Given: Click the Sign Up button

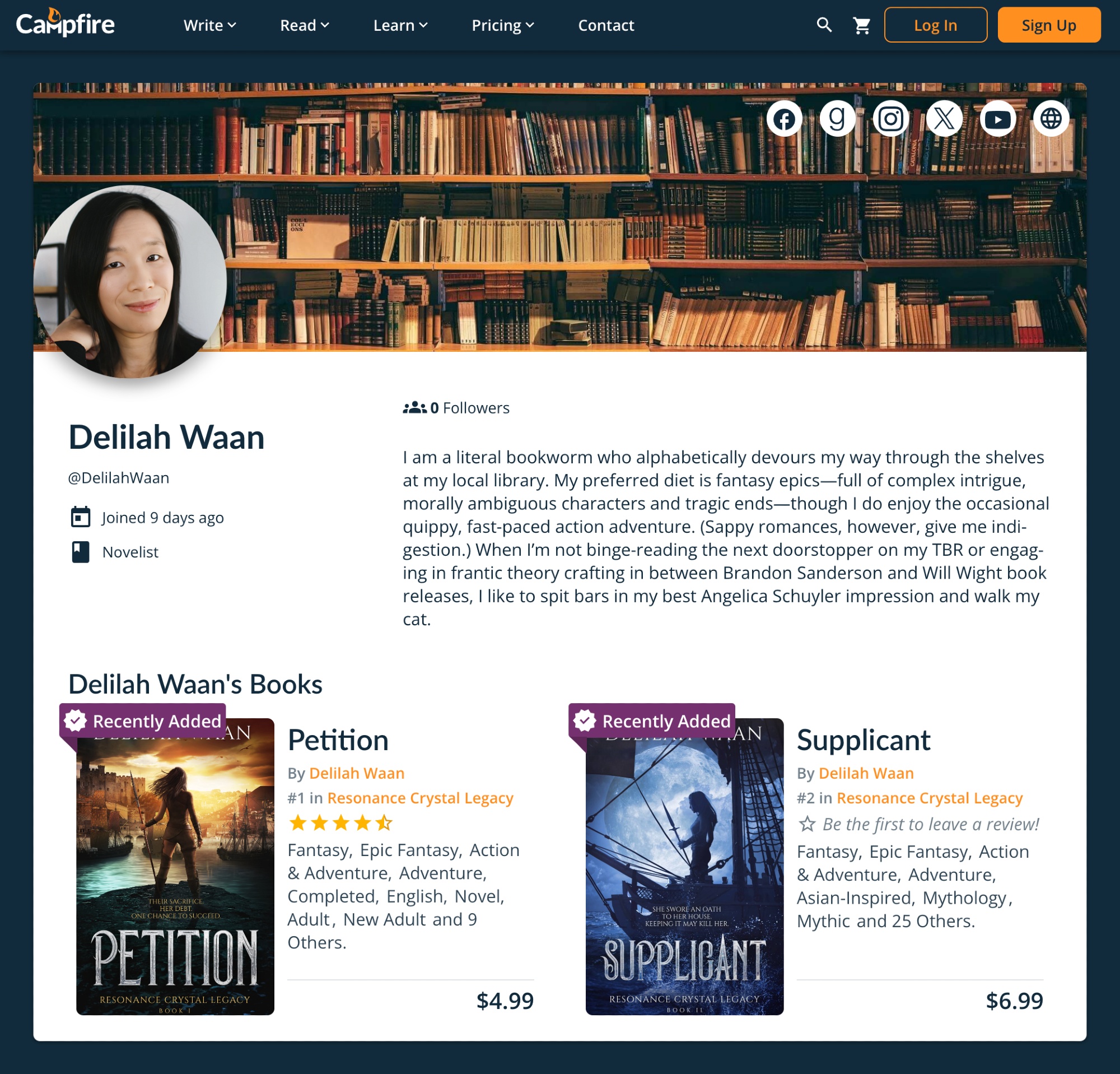Looking at the screenshot, I should click(x=1048, y=25).
